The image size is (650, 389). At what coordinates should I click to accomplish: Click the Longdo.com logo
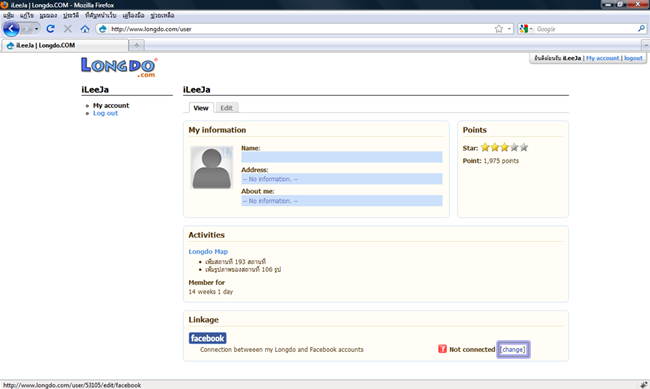[x=119, y=67]
